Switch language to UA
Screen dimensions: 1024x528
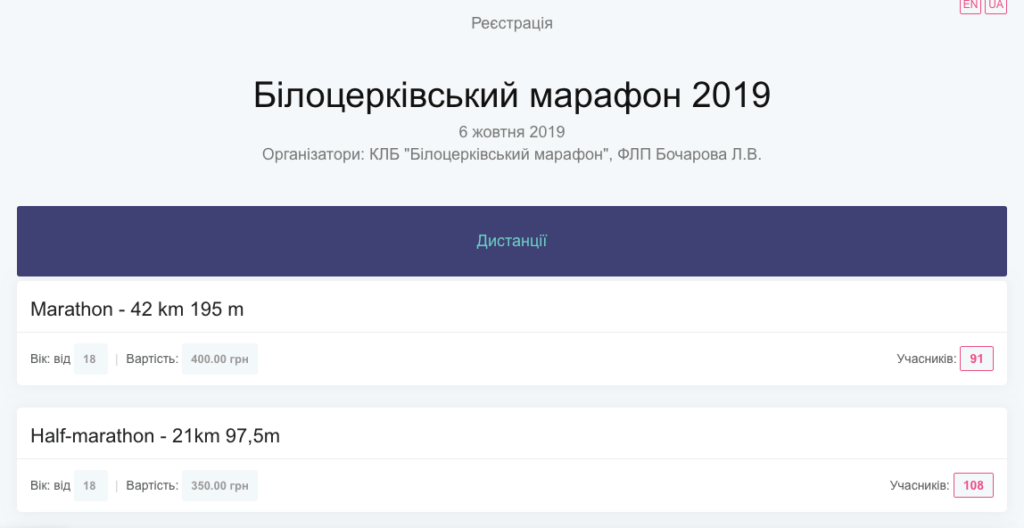tap(995, 5)
